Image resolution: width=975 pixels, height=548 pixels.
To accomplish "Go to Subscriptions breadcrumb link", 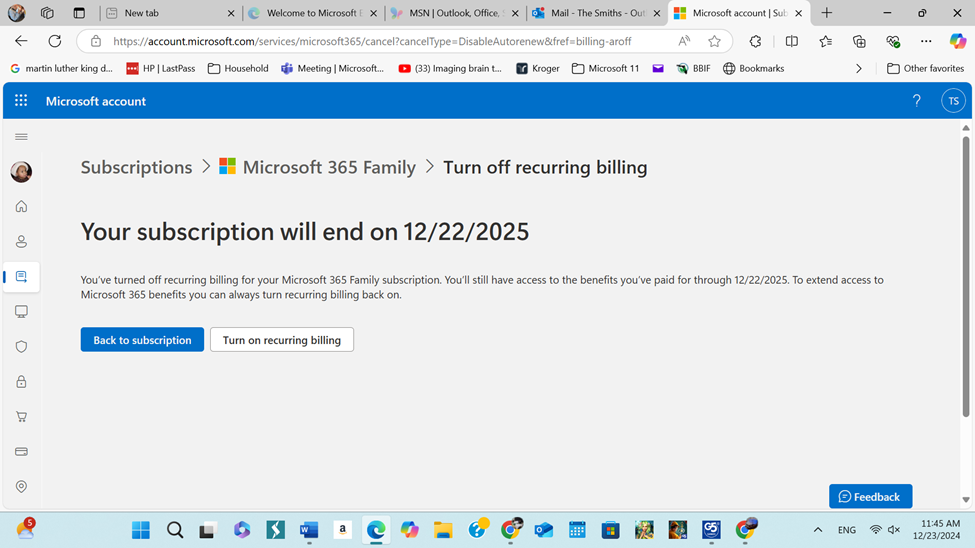I will tap(136, 167).
